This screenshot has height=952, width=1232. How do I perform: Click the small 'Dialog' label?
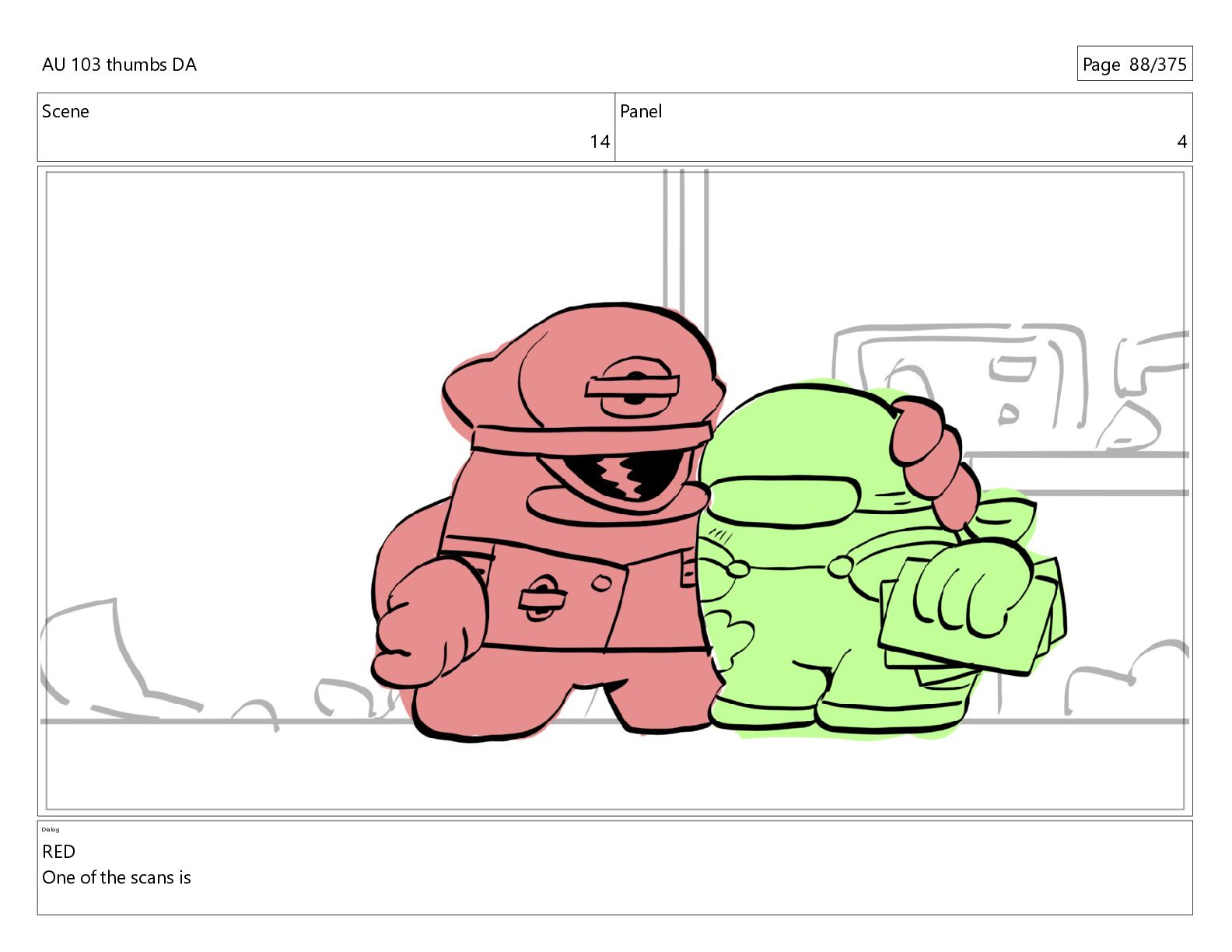(51, 829)
